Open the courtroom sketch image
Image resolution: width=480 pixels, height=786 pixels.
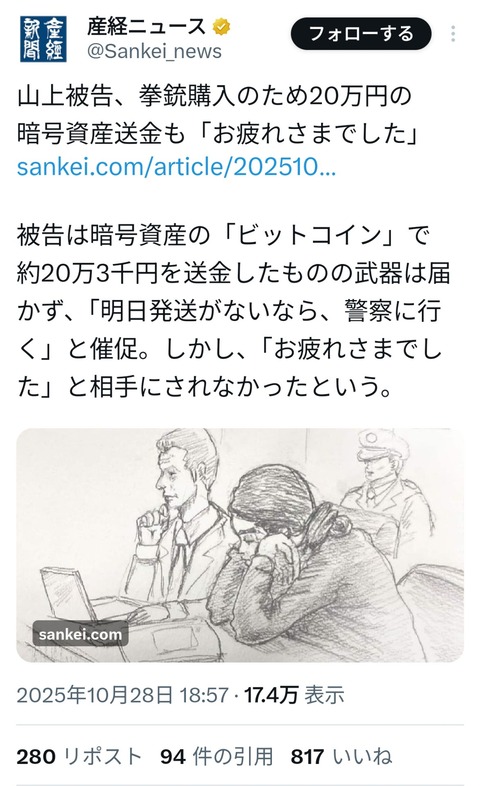[x=240, y=545]
